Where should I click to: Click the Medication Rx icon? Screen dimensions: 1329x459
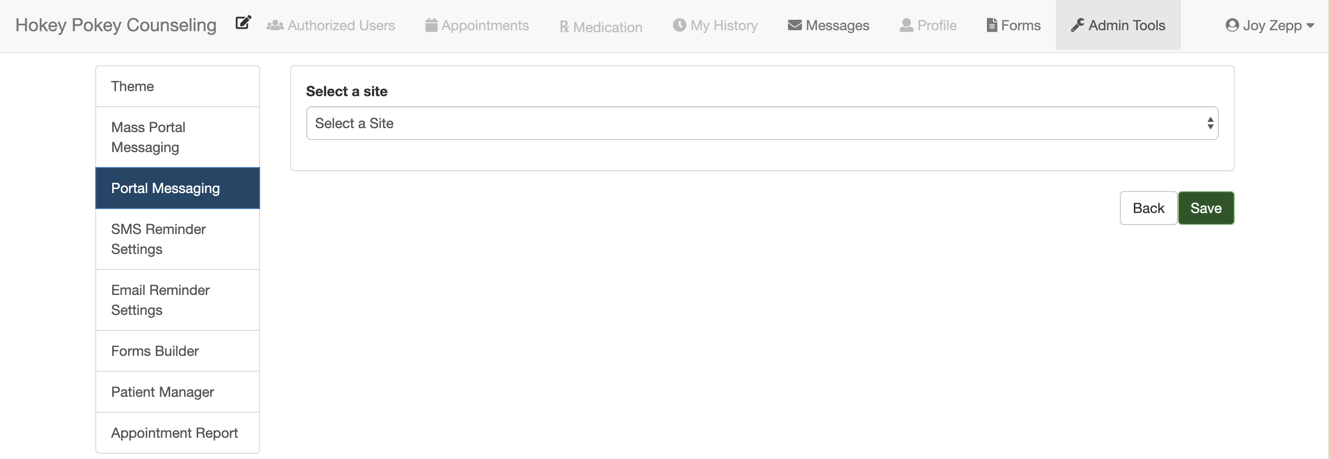coord(564,27)
